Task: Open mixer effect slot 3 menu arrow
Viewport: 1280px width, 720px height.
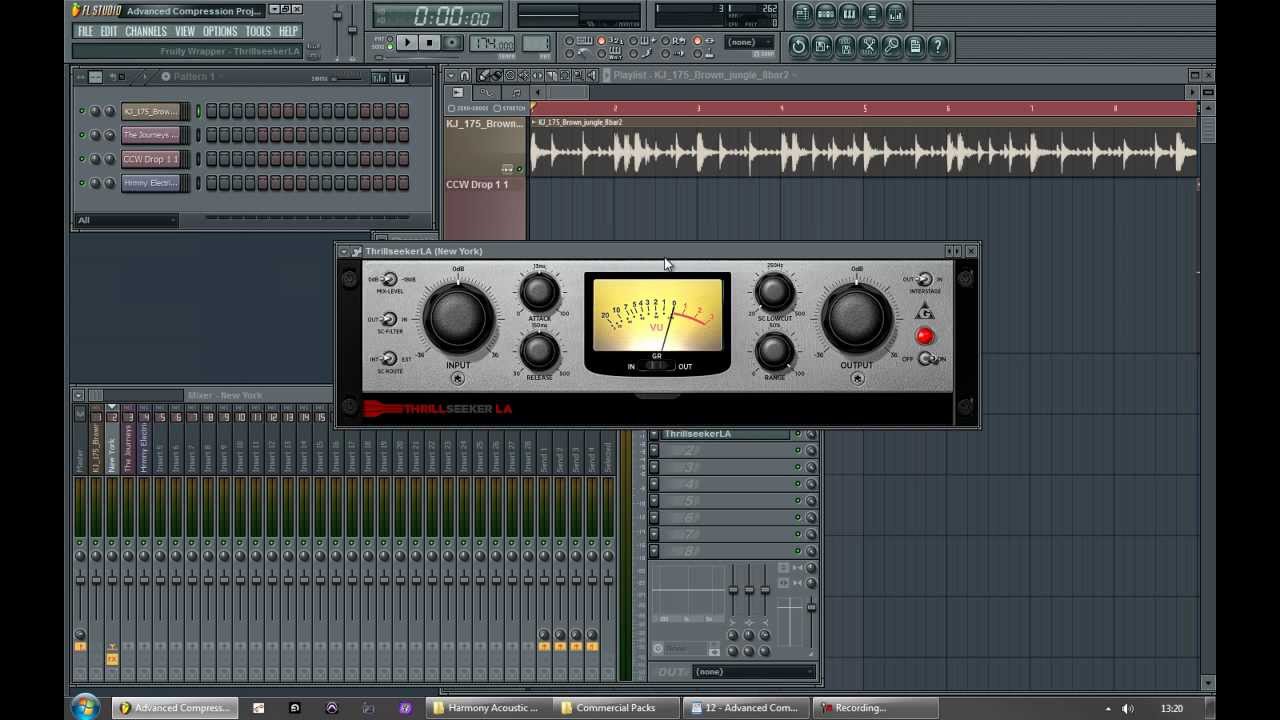Action: tap(653, 468)
